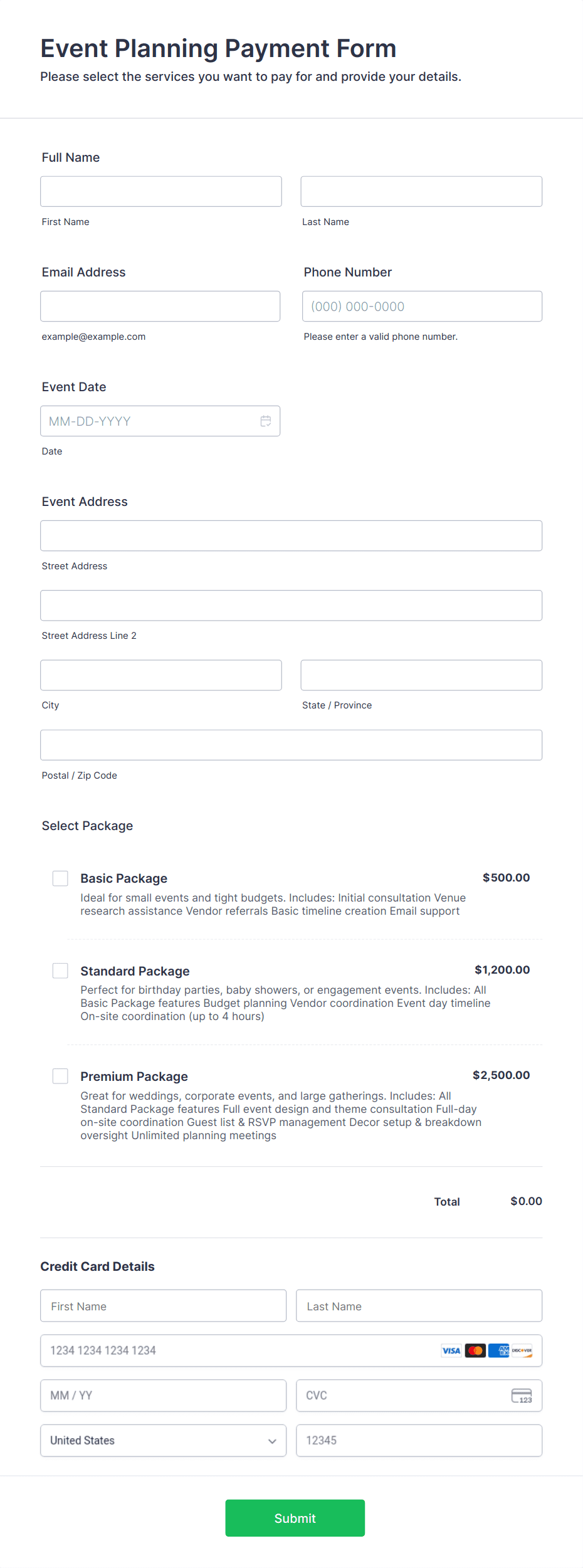Click the Last Name field under Full Name

pyautogui.click(x=421, y=191)
